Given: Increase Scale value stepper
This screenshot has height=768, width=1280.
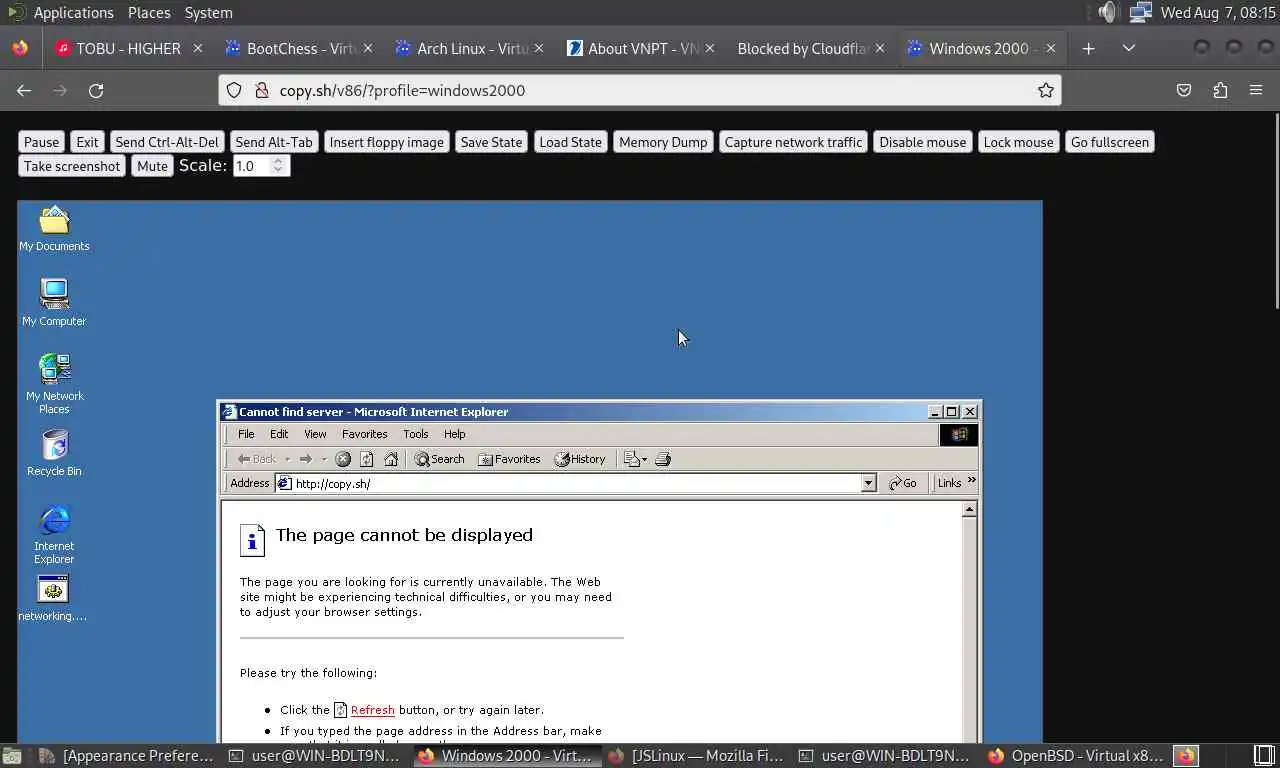Looking at the screenshot, I should [279, 161].
